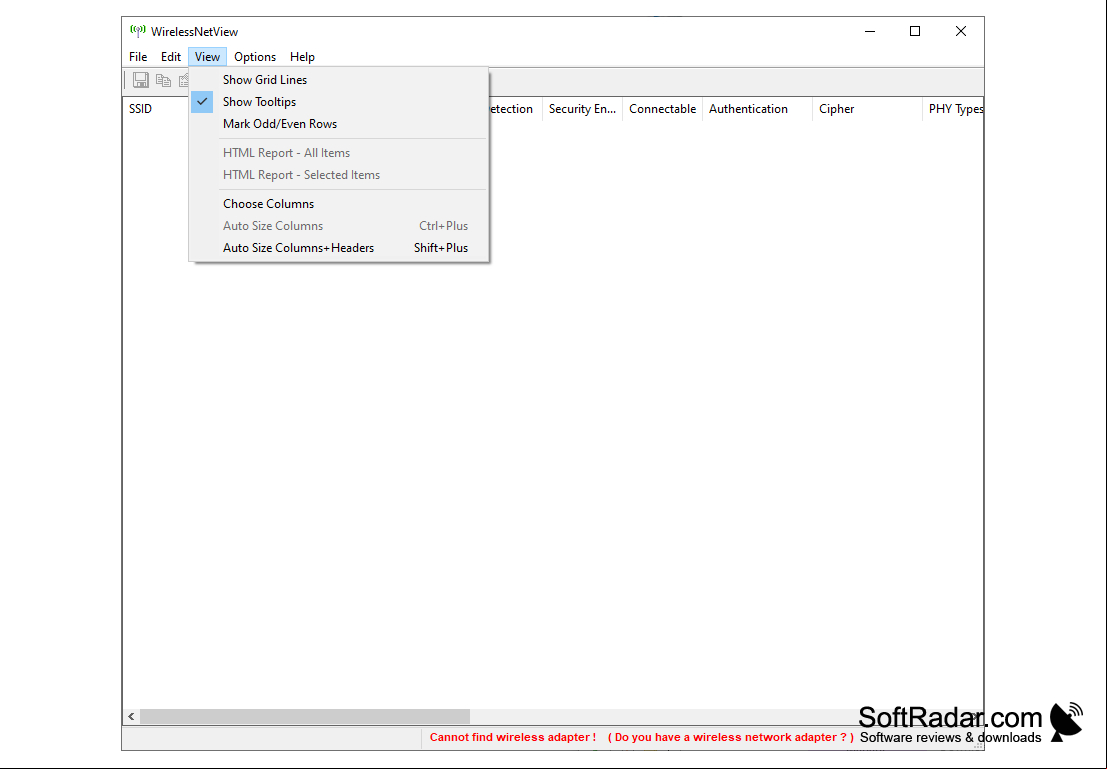The height and width of the screenshot is (769, 1107).
Task: Enable Show Grid Lines option
Action: (339, 80)
